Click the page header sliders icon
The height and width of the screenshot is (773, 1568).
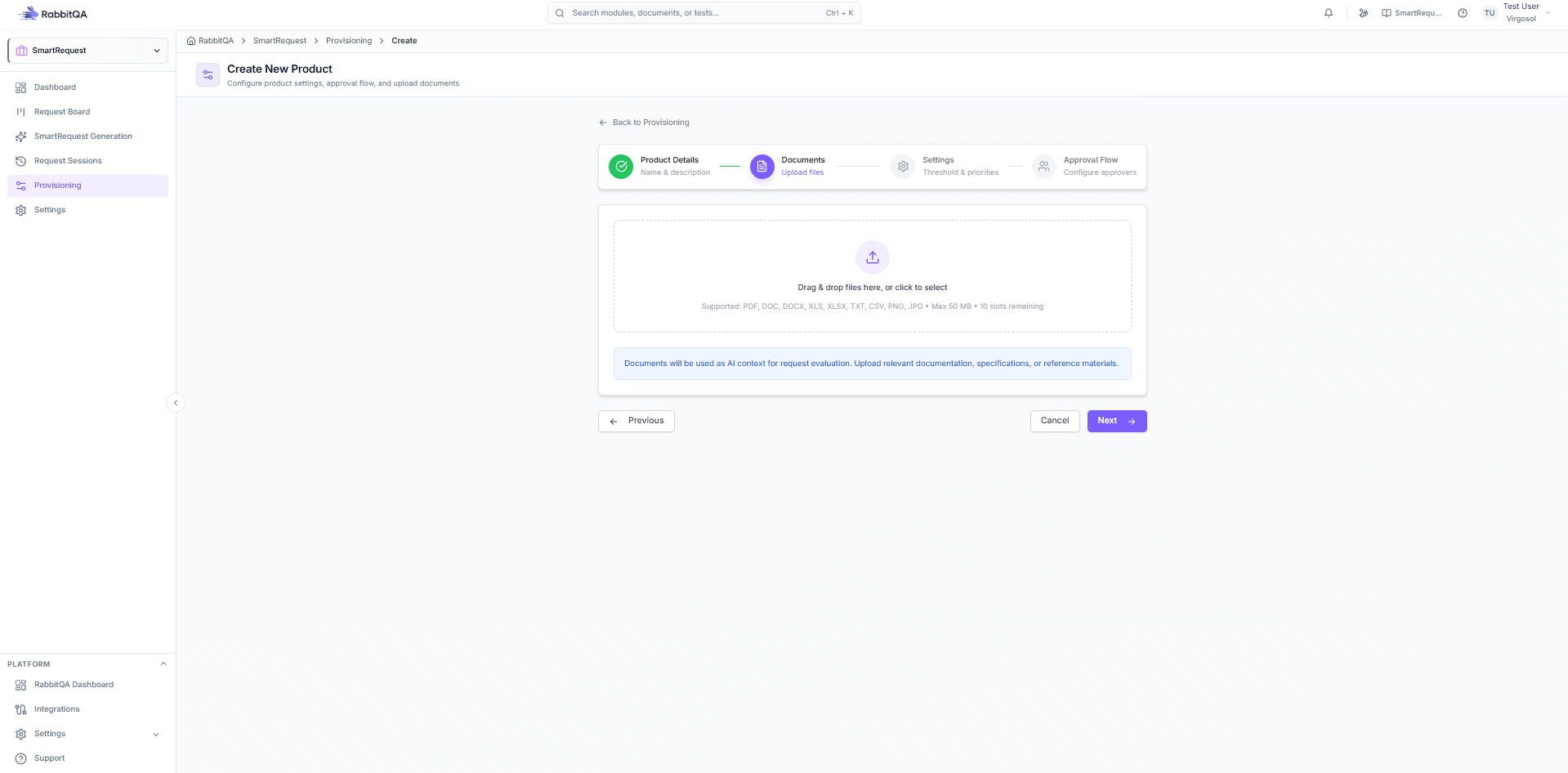[x=208, y=75]
